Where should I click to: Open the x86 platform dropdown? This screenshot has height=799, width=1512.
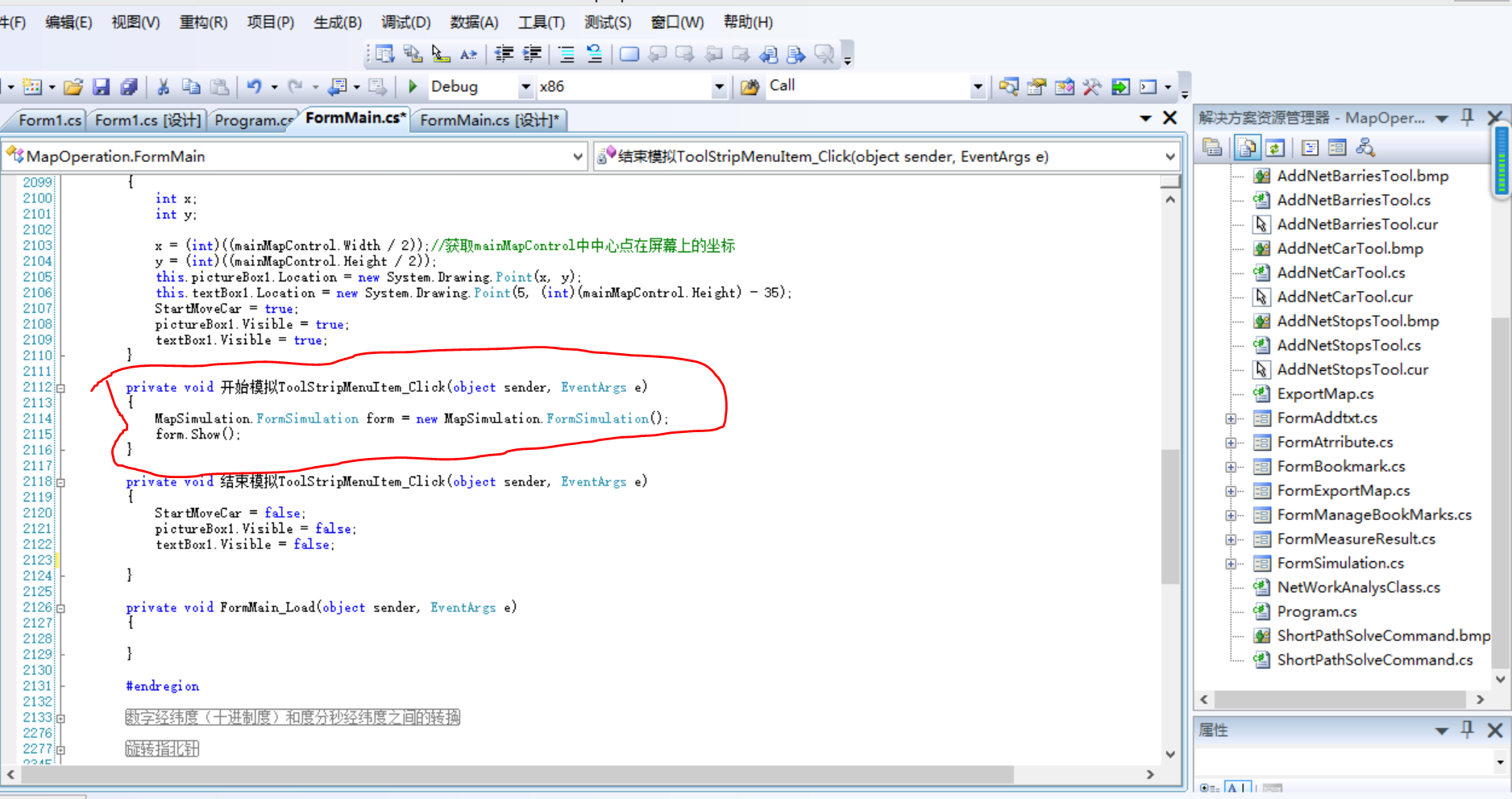[x=719, y=86]
